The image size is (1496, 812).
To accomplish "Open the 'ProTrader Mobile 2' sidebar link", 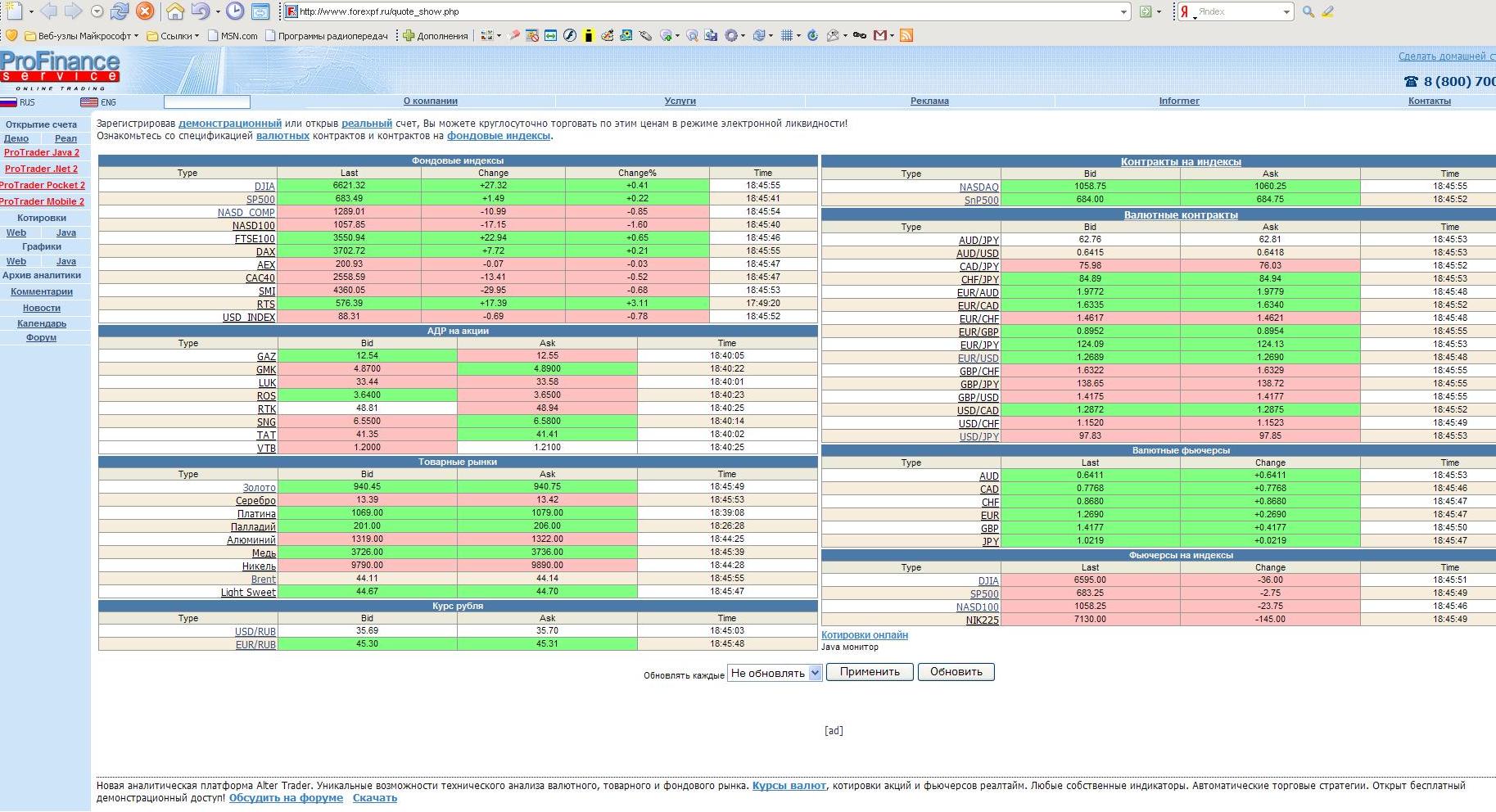I will pyautogui.click(x=42, y=201).
